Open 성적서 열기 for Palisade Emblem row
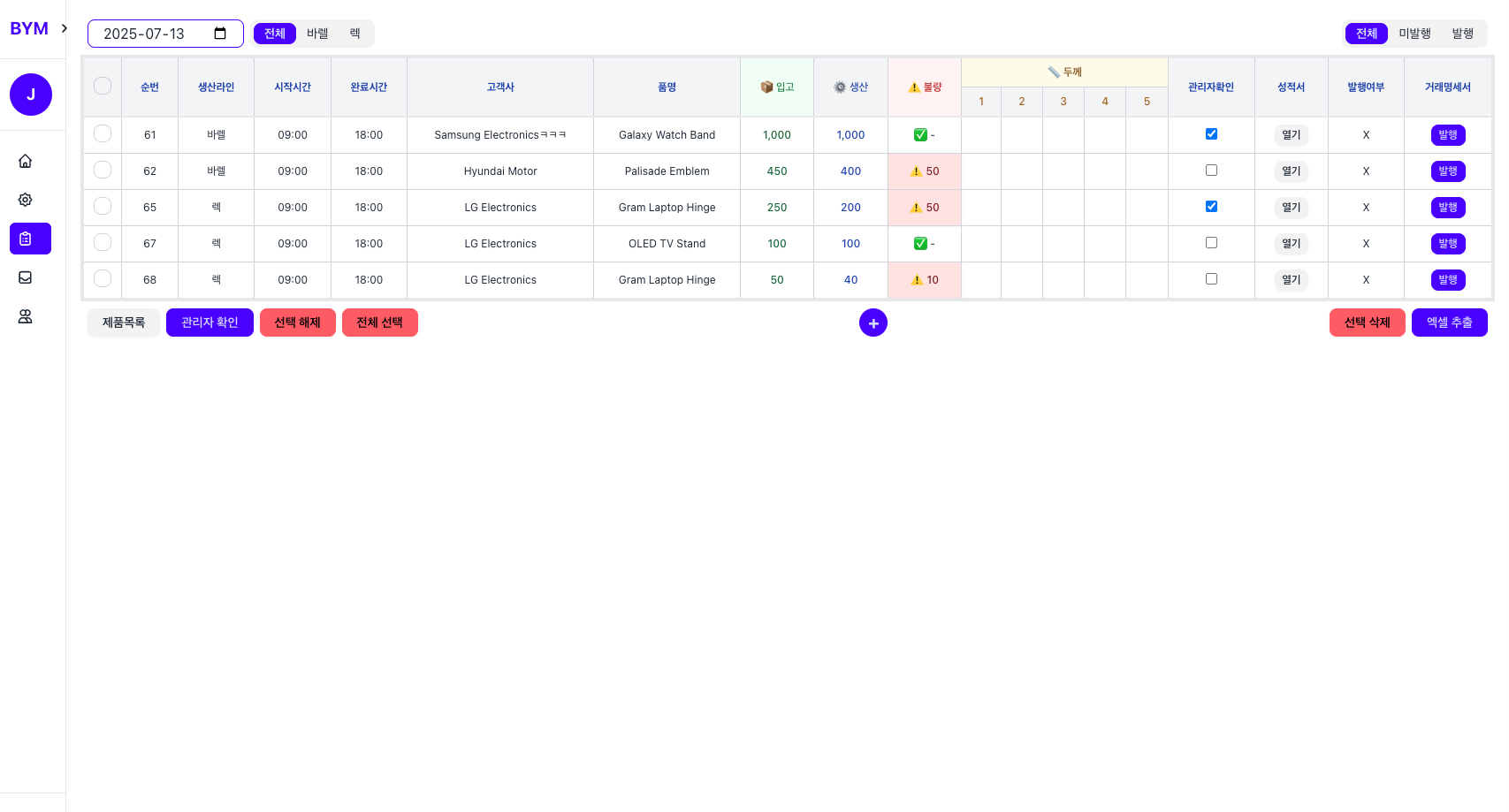The width and height of the screenshot is (1509, 812). 1291,171
